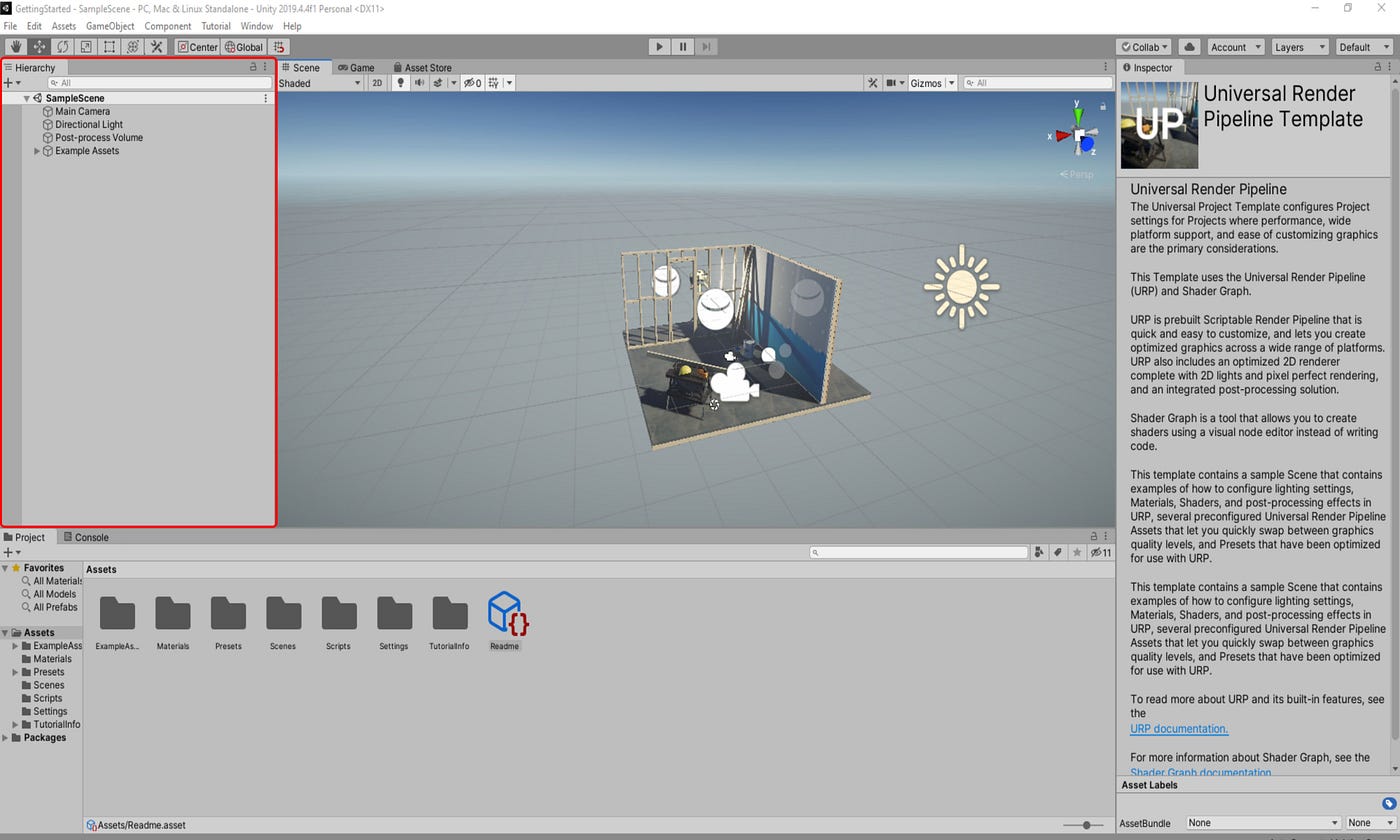
Task: Click the blue asset labels tag icon
Action: (x=1389, y=804)
